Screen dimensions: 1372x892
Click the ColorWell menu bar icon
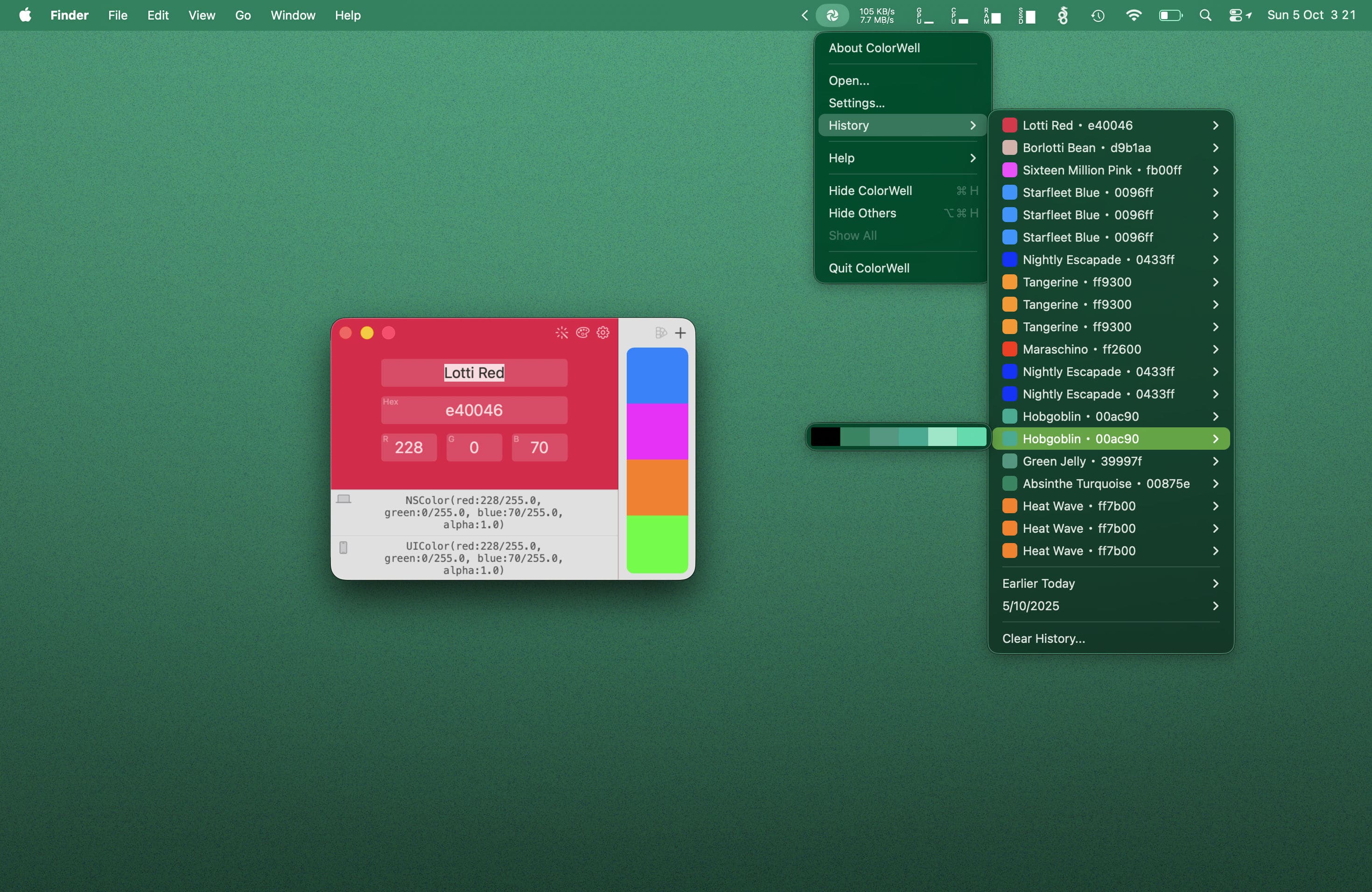pos(832,15)
